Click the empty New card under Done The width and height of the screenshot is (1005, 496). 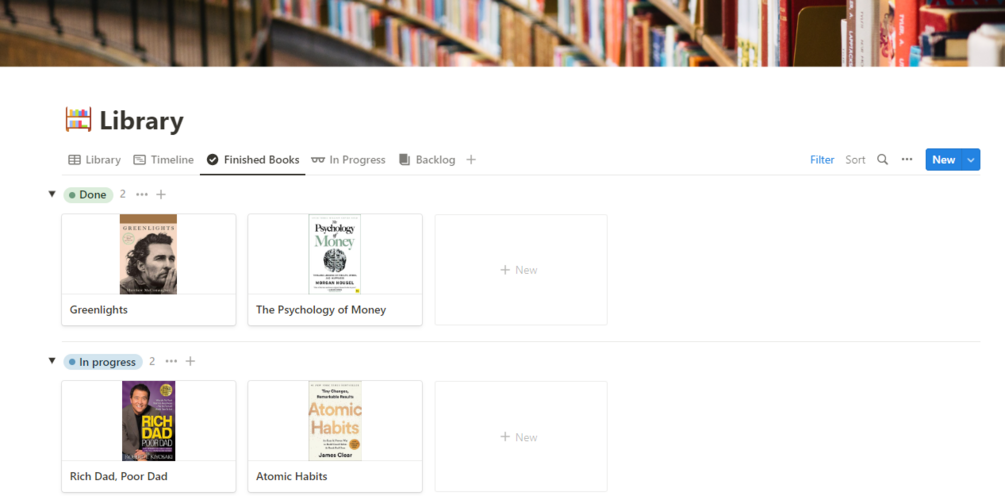[521, 270]
